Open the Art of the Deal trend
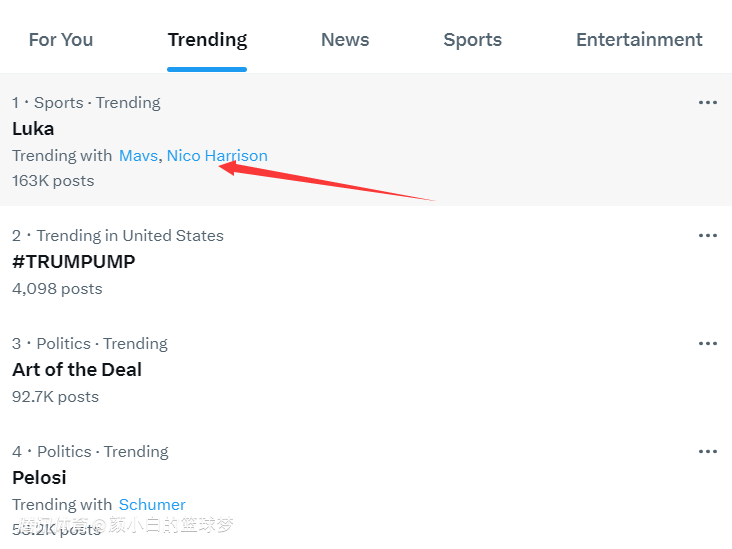The height and width of the screenshot is (549, 732). click(x=77, y=370)
